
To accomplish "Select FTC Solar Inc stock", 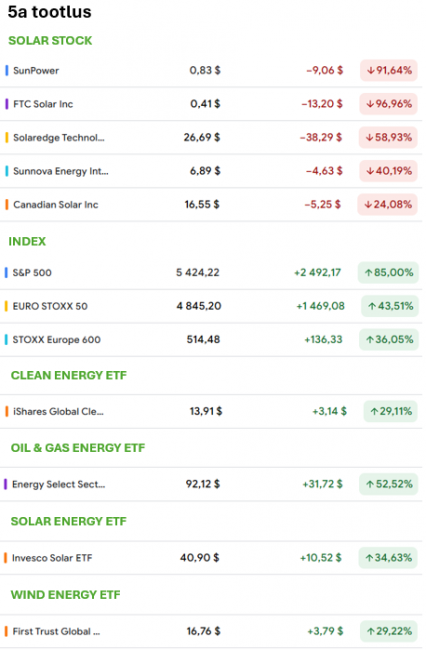I will pyautogui.click(x=211, y=104).
